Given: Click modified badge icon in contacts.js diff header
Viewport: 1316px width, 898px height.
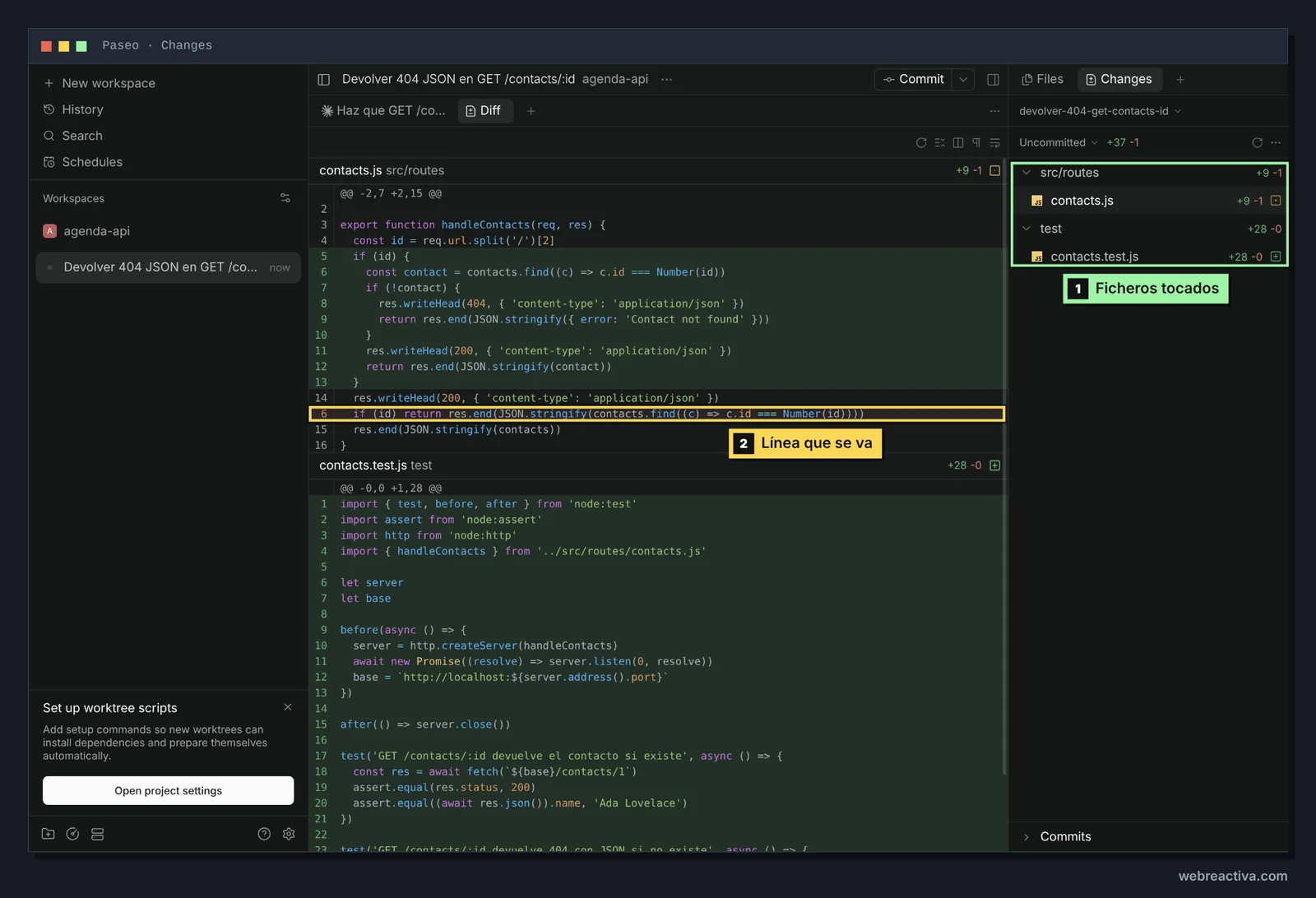Looking at the screenshot, I should tap(995, 171).
